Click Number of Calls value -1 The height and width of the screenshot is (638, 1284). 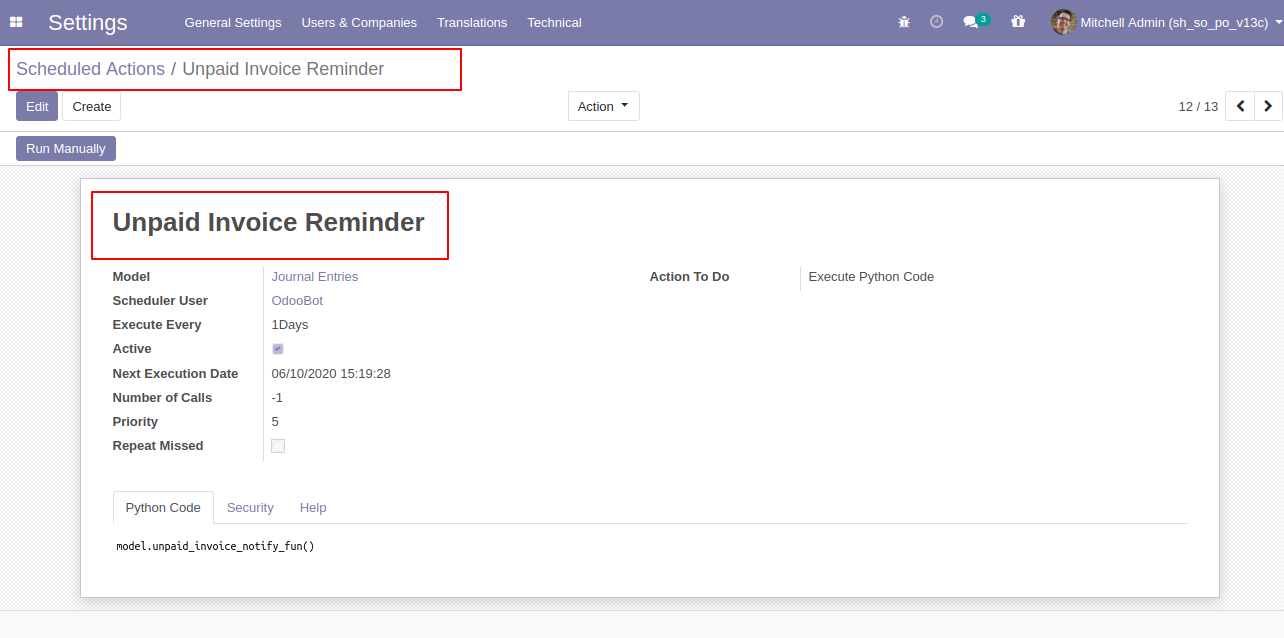(277, 398)
